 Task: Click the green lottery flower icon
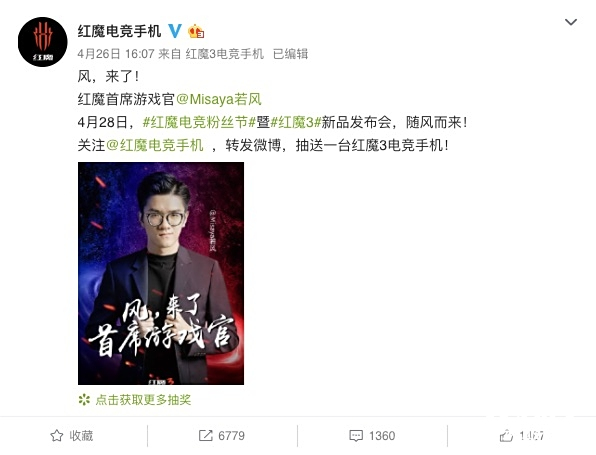pos(84,400)
